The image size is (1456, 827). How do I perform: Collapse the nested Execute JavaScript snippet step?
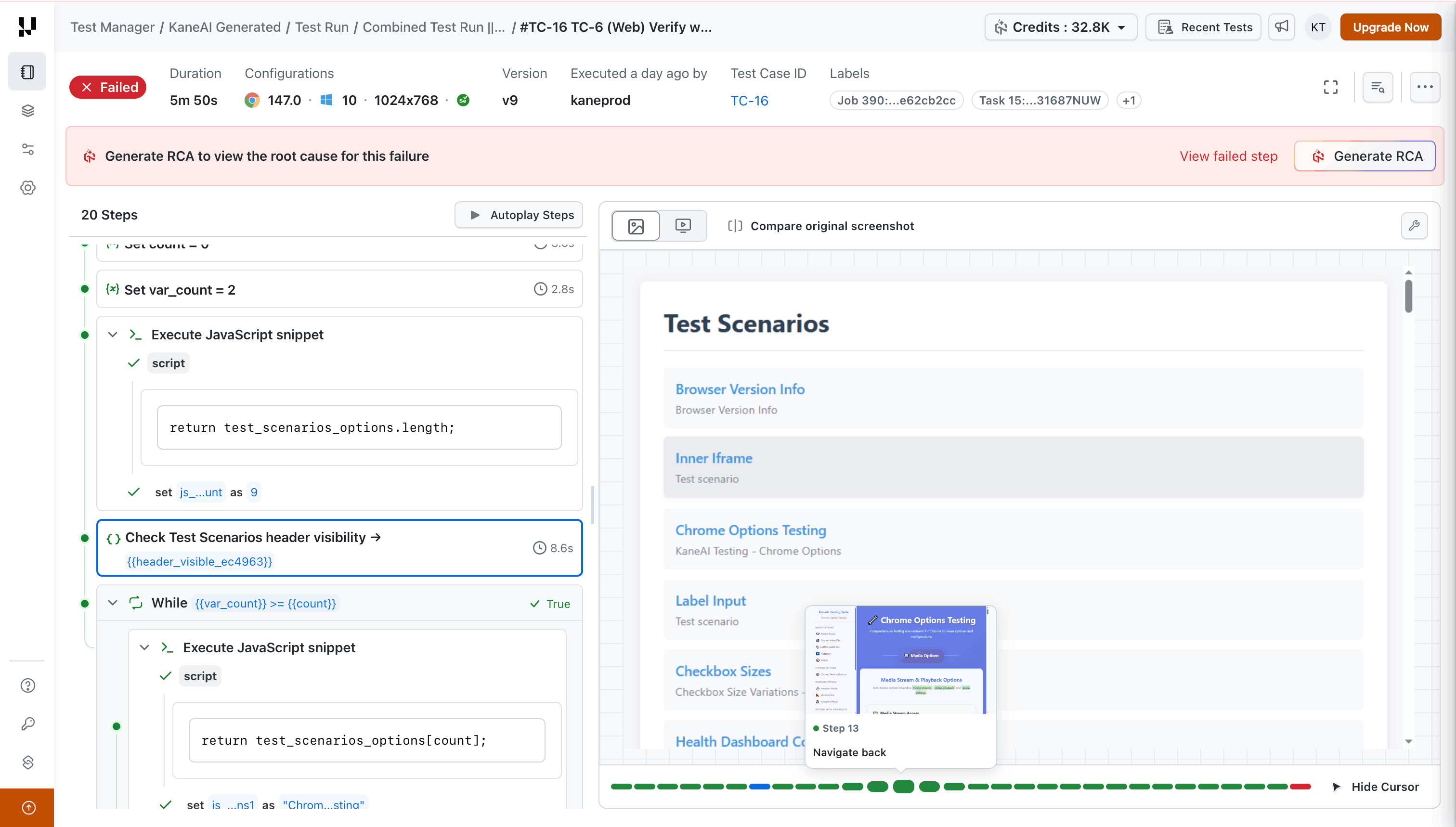tap(144, 647)
